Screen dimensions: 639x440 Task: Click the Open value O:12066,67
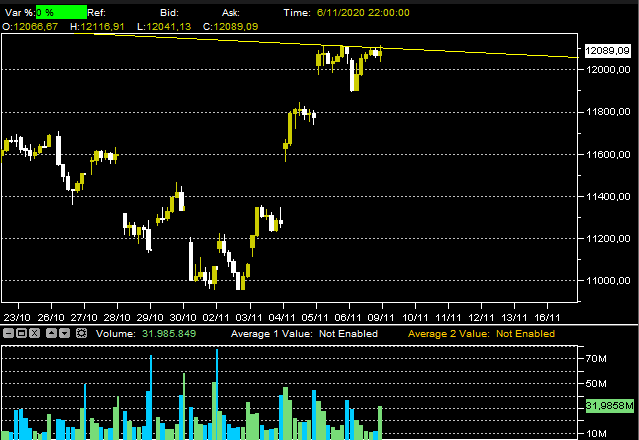[30, 27]
